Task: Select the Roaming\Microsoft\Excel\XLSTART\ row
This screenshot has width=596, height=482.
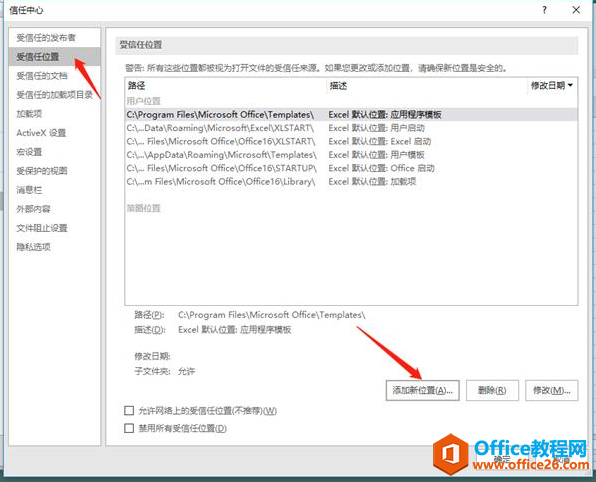Action: click(351, 128)
